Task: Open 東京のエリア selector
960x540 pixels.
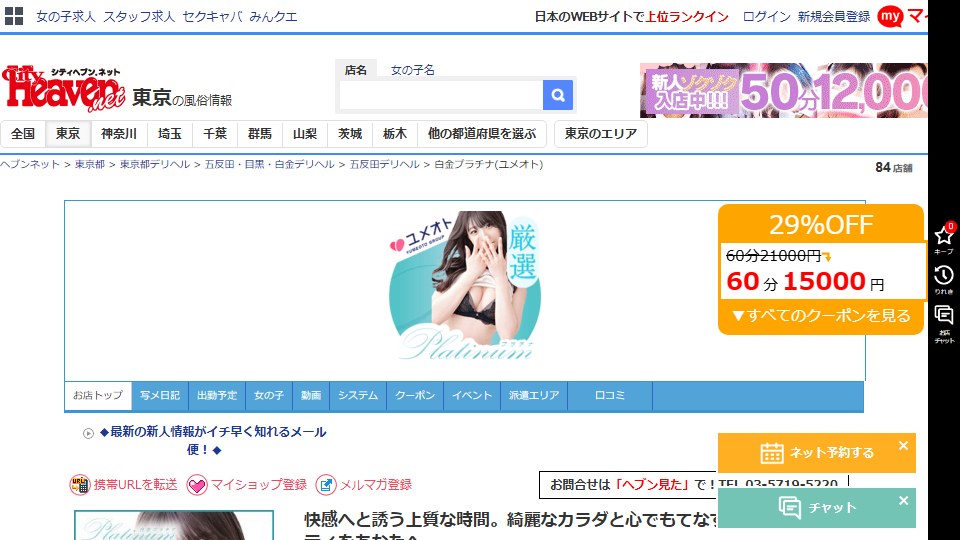Action: 601,133
